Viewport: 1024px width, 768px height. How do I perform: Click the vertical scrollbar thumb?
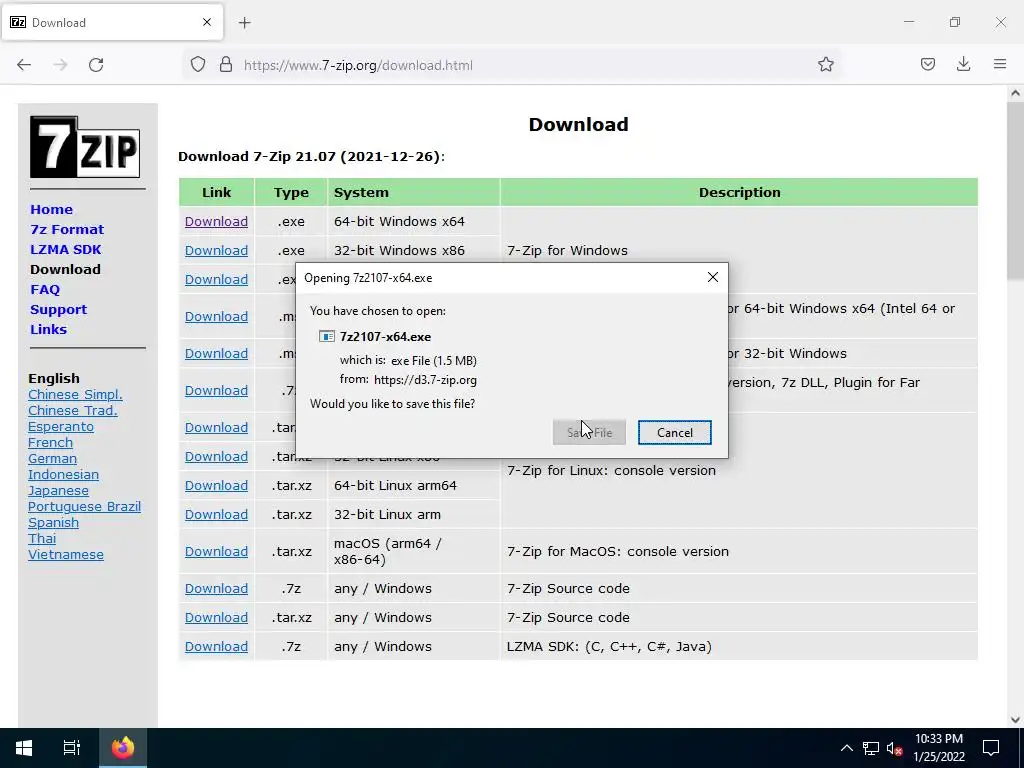1015,191
